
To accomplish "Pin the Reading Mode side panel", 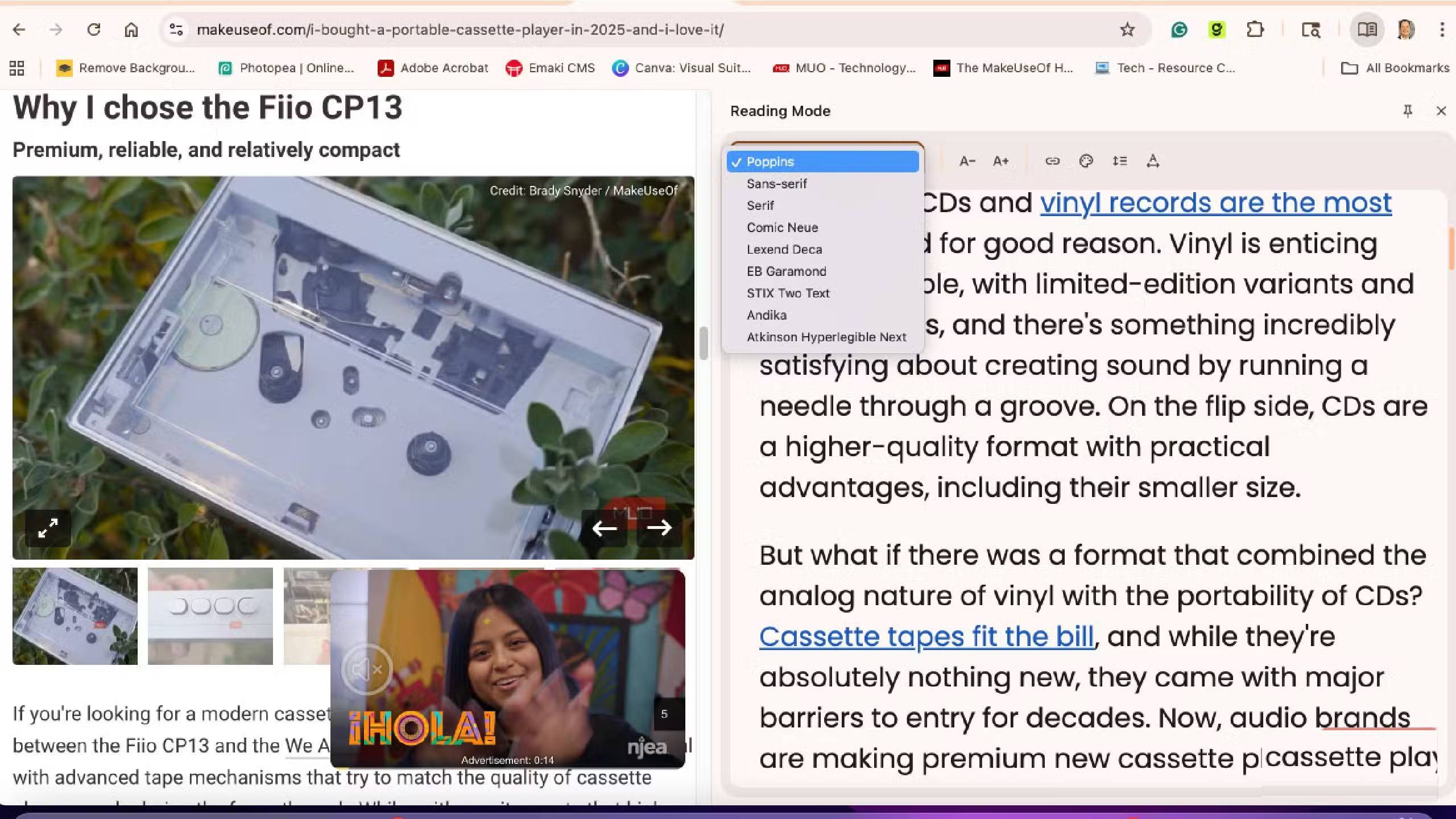I will [x=1408, y=111].
